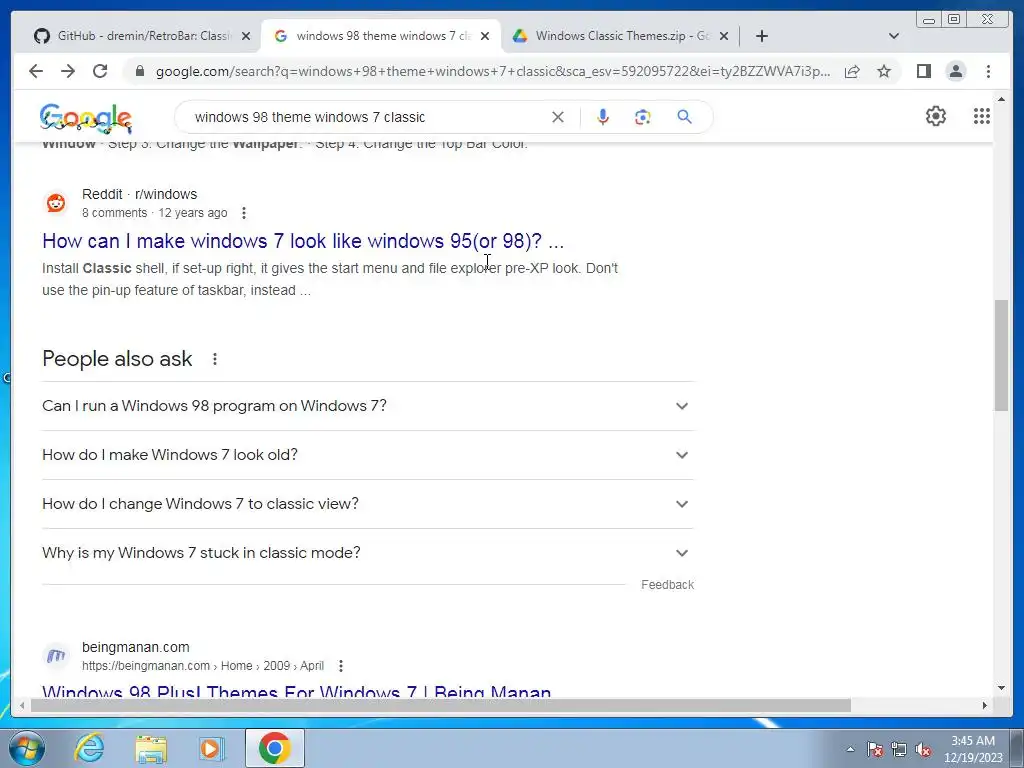View site information padlock icon
Screen dimensions: 1024x768
coord(140,71)
